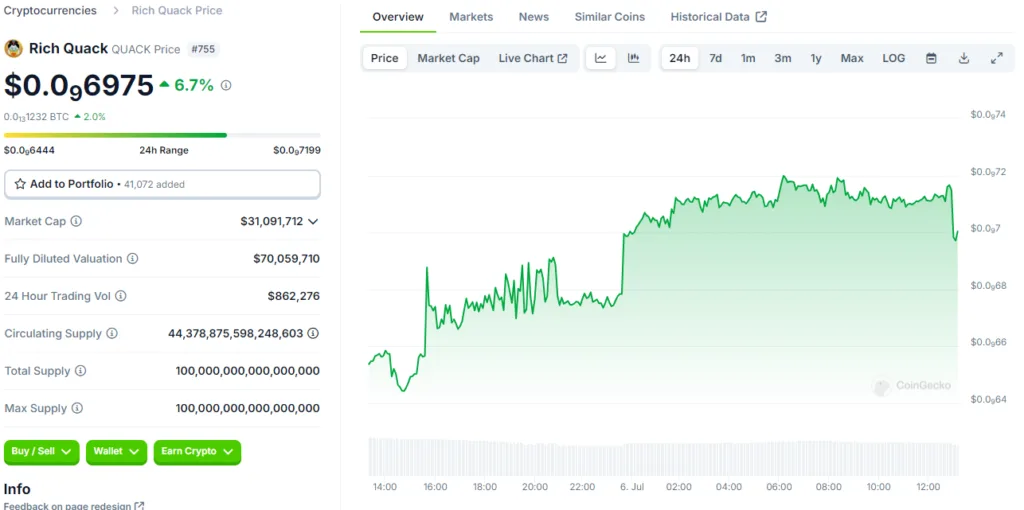Open the Buy / Sell dropdown
The image size is (1024, 510).
click(x=42, y=452)
